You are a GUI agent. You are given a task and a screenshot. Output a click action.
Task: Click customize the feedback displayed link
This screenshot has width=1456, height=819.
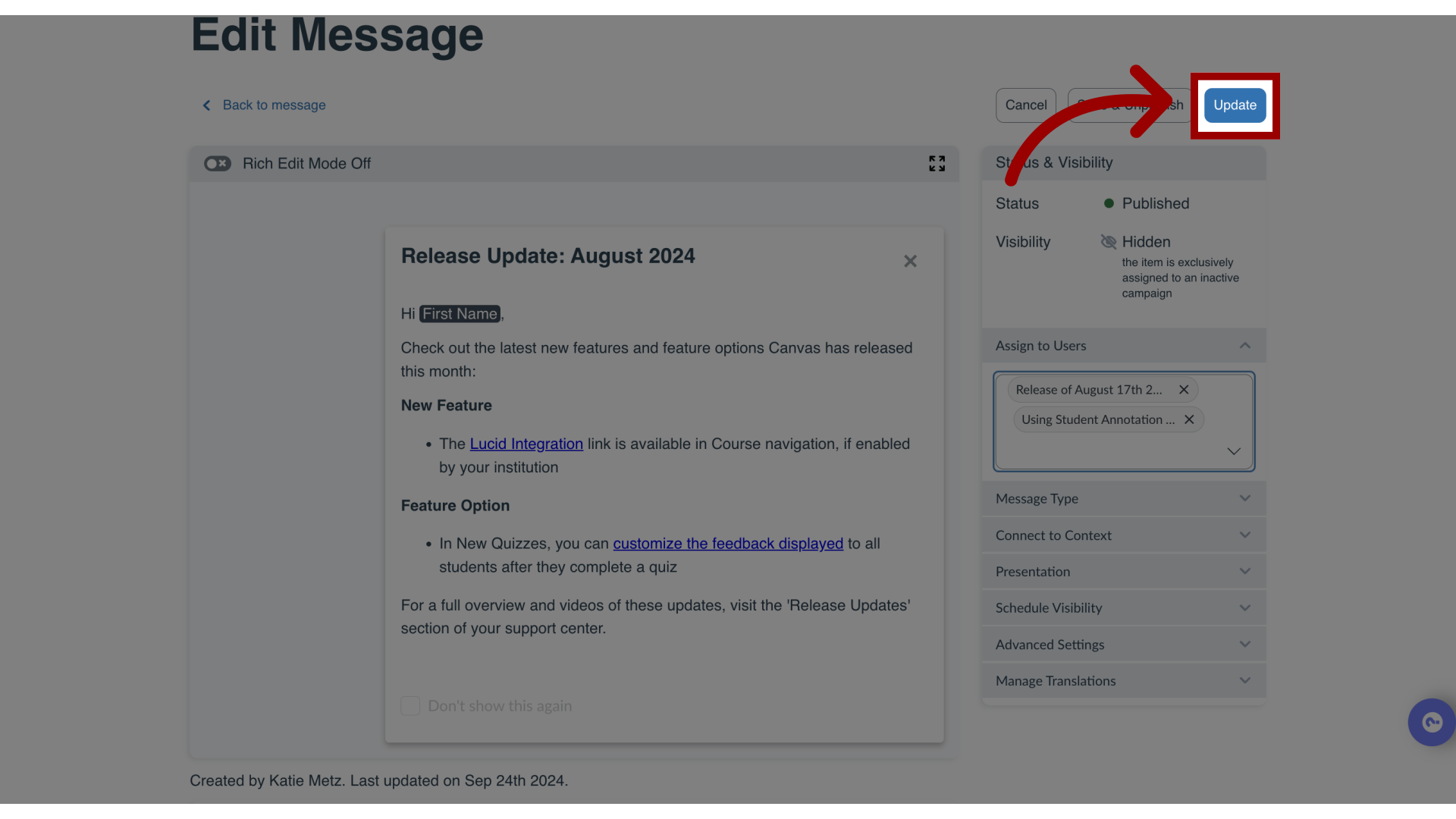(x=727, y=543)
